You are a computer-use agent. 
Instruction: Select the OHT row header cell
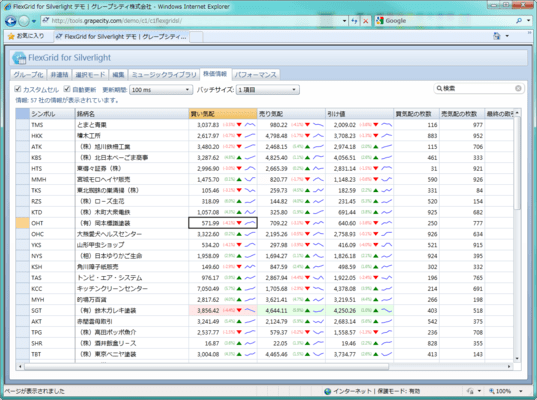[x=22, y=223]
